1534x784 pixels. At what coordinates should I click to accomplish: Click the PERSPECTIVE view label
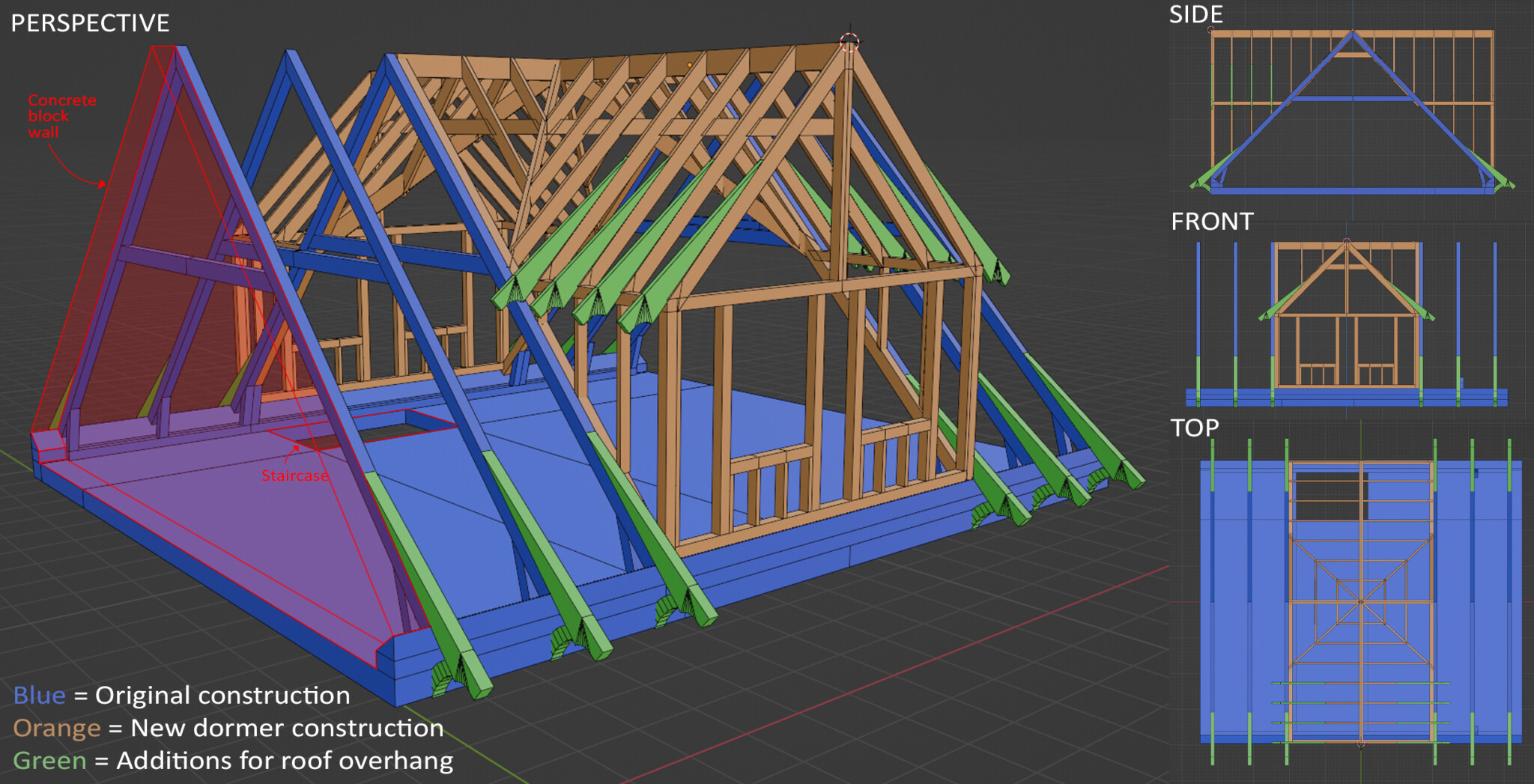click(x=90, y=23)
